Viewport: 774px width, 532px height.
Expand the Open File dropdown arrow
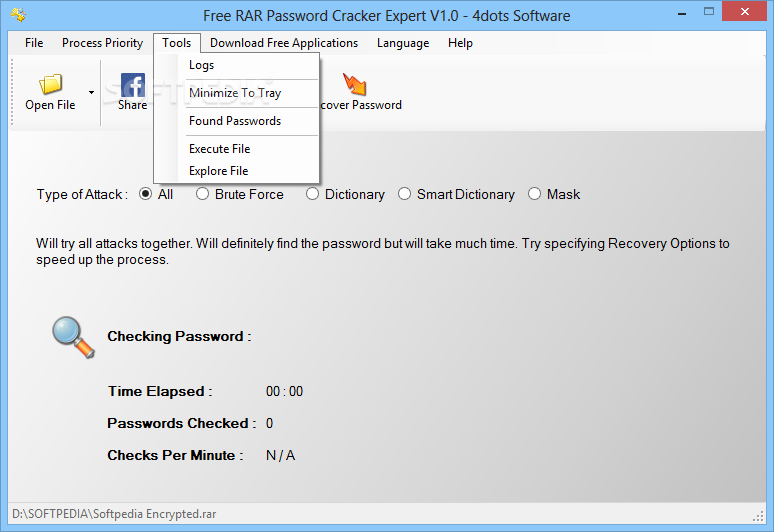(91, 92)
